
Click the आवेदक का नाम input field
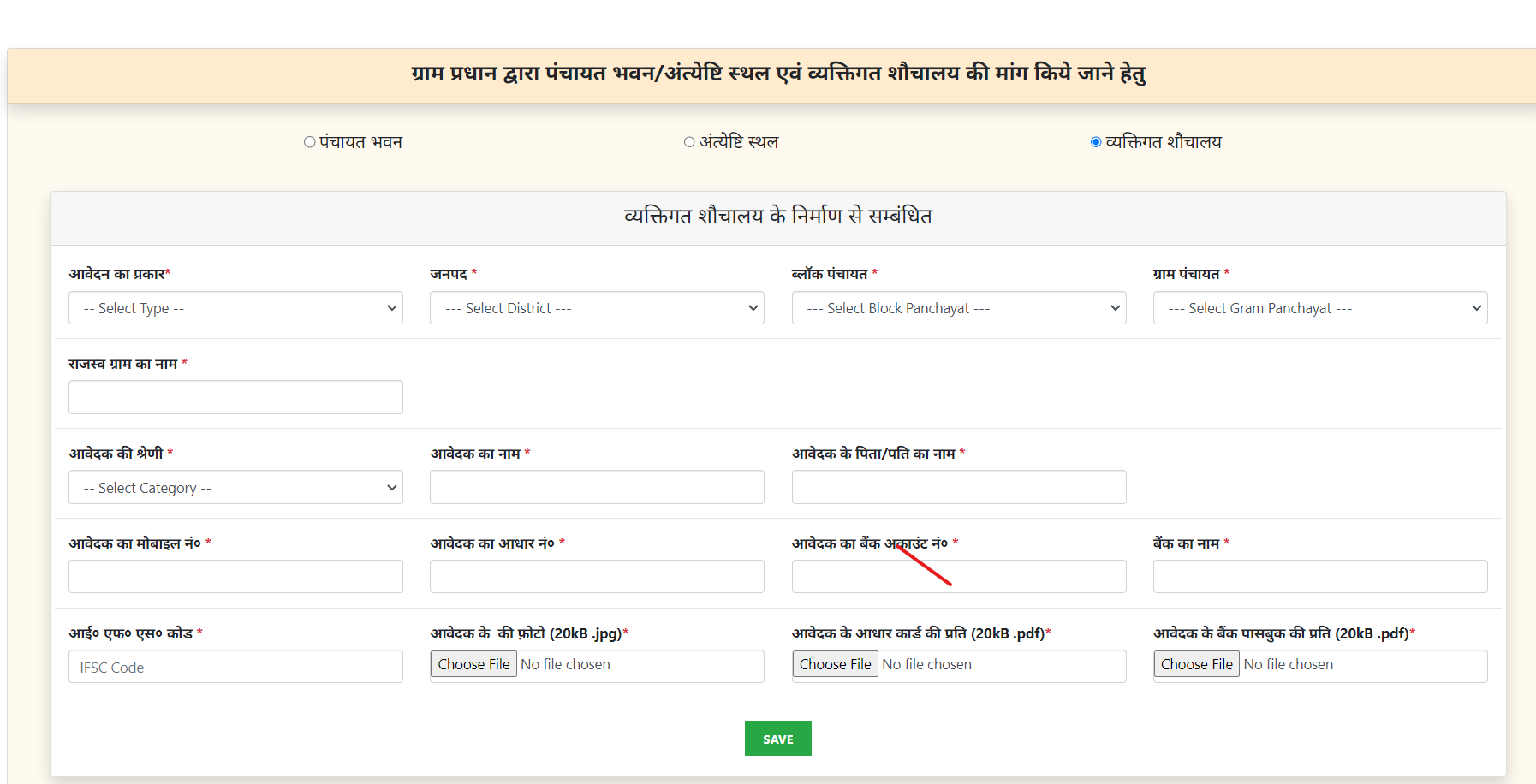tap(597, 487)
